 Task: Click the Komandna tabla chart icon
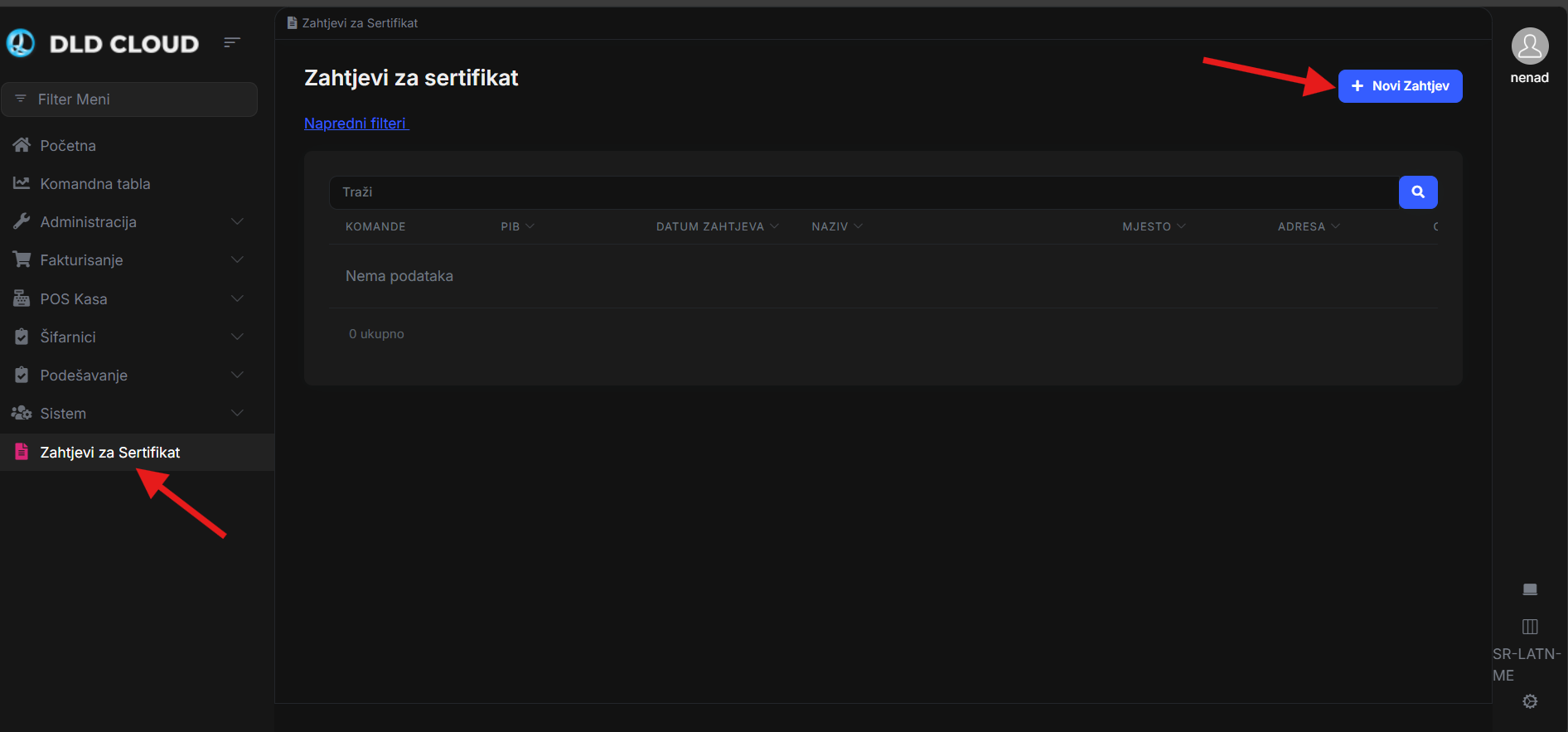tap(22, 183)
